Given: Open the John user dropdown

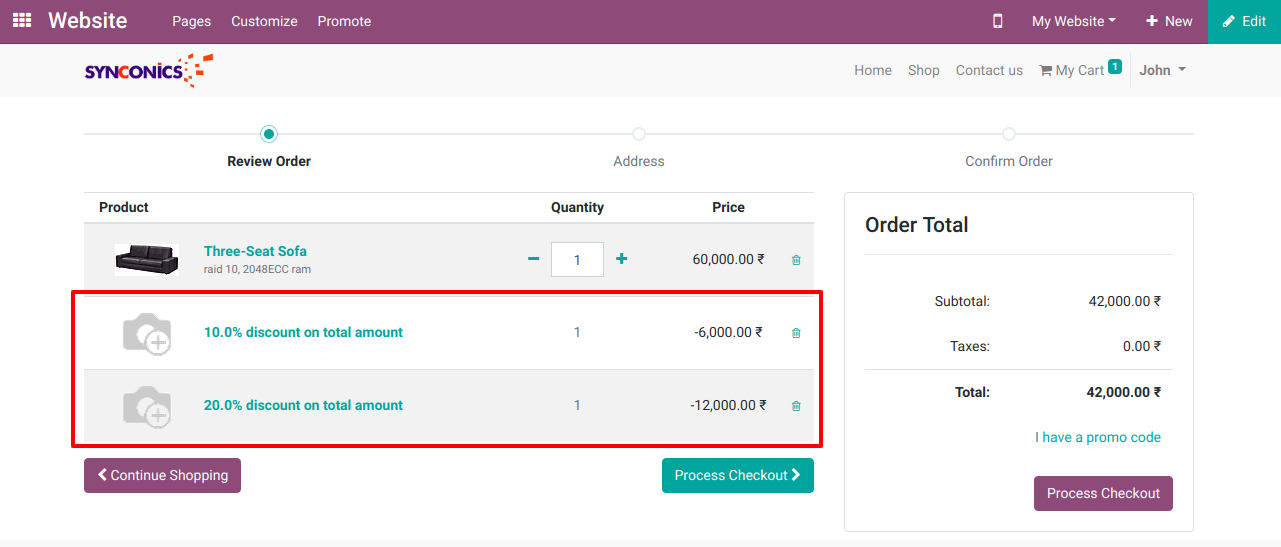Looking at the screenshot, I should 1162,70.
